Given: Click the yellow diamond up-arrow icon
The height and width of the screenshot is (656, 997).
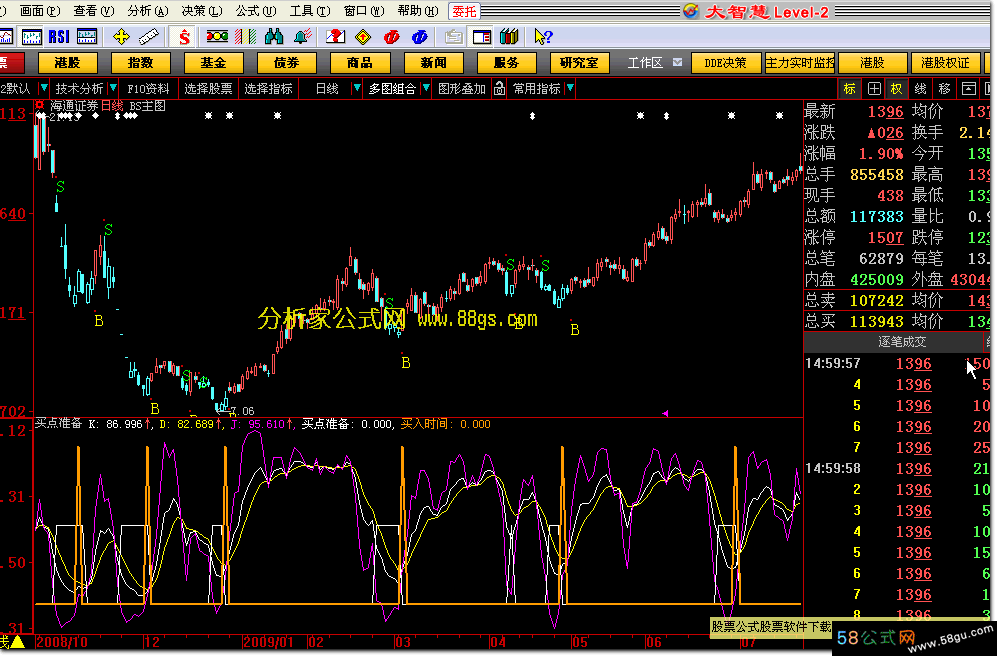Looking at the screenshot, I should click(x=363, y=37).
